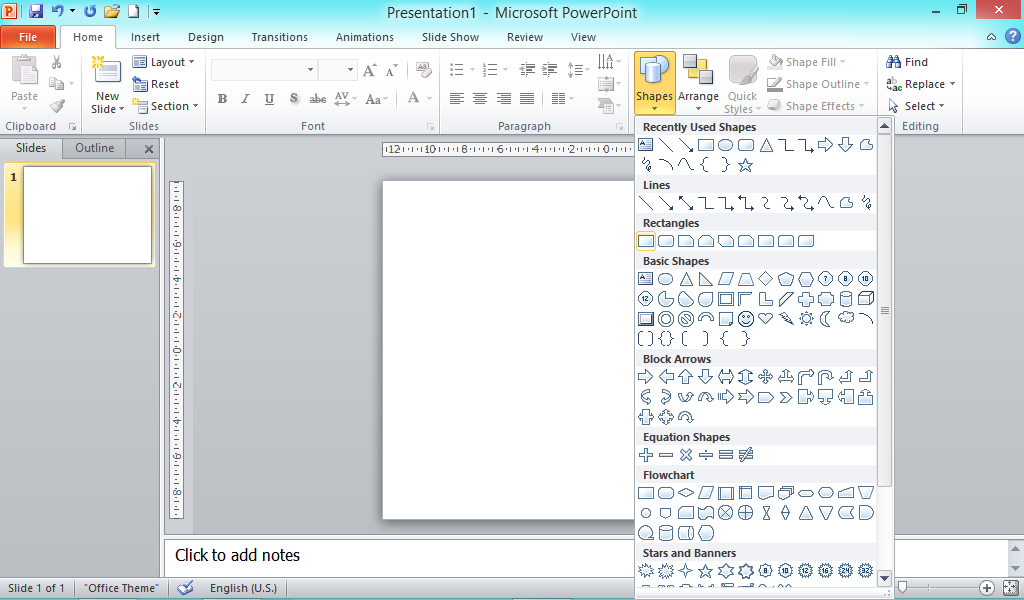Toggle strikethrough formatting

click(319, 99)
